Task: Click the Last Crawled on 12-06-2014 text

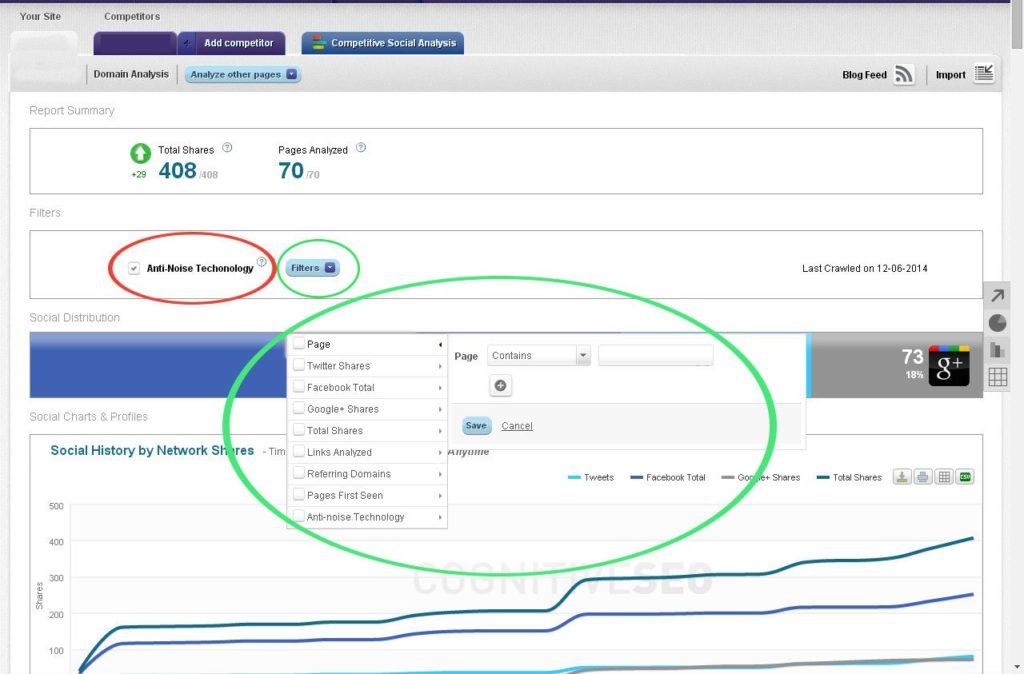Action: coord(865,268)
